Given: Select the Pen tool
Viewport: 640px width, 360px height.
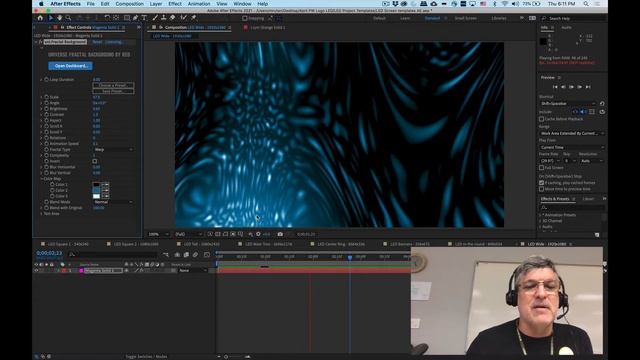Looking at the screenshot, I should (136, 18).
